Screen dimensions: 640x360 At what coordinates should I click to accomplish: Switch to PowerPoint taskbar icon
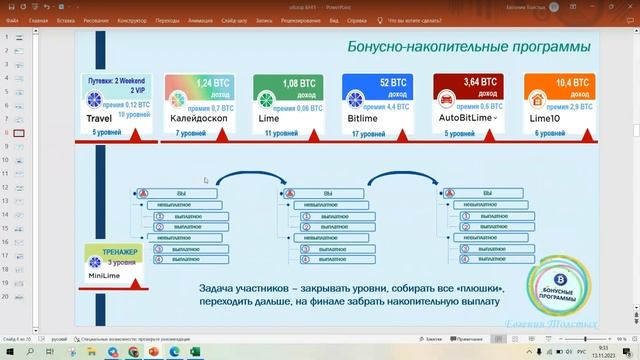(x=153, y=352)
